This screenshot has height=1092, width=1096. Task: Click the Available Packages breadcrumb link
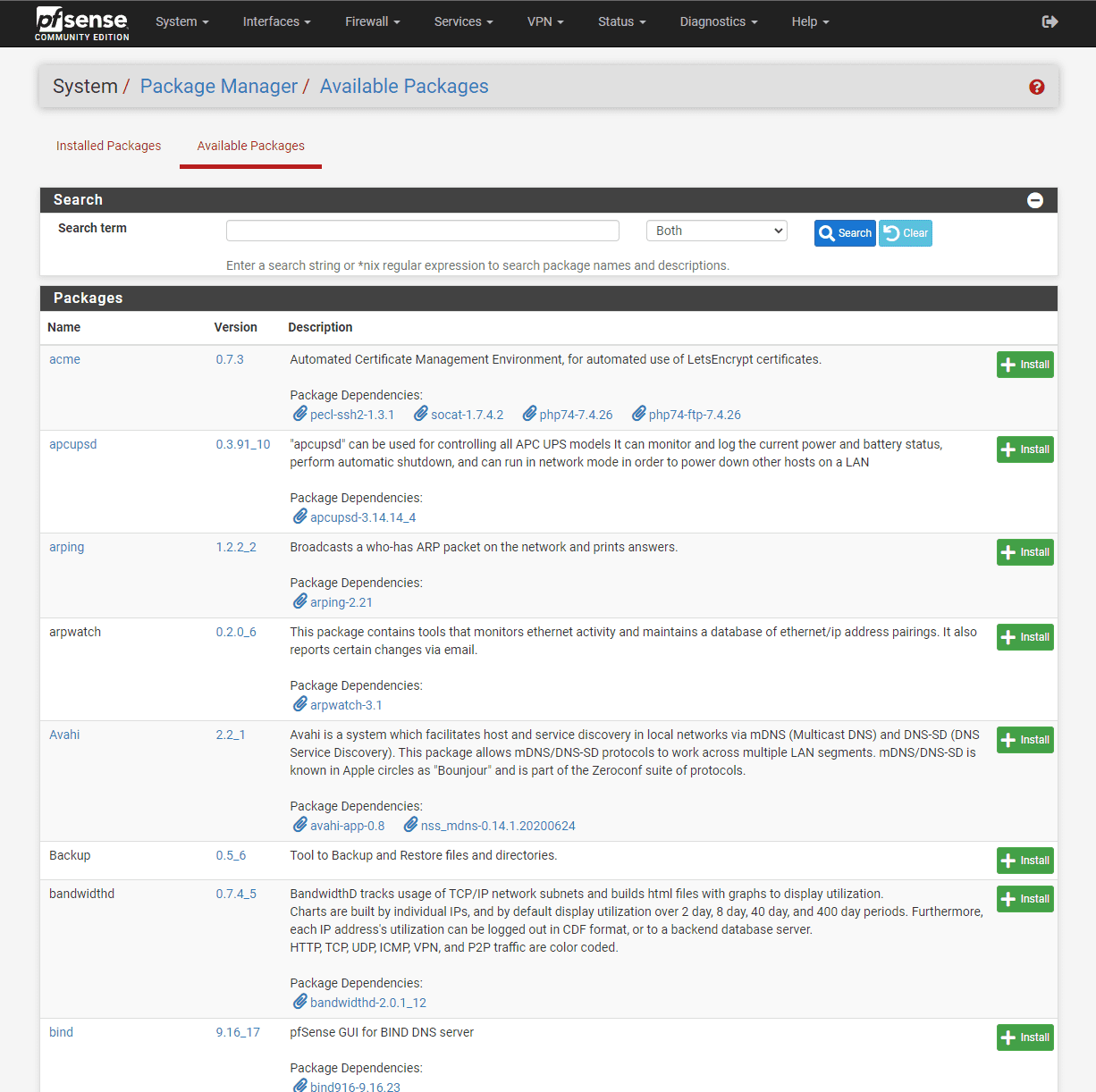click(404, 86)
